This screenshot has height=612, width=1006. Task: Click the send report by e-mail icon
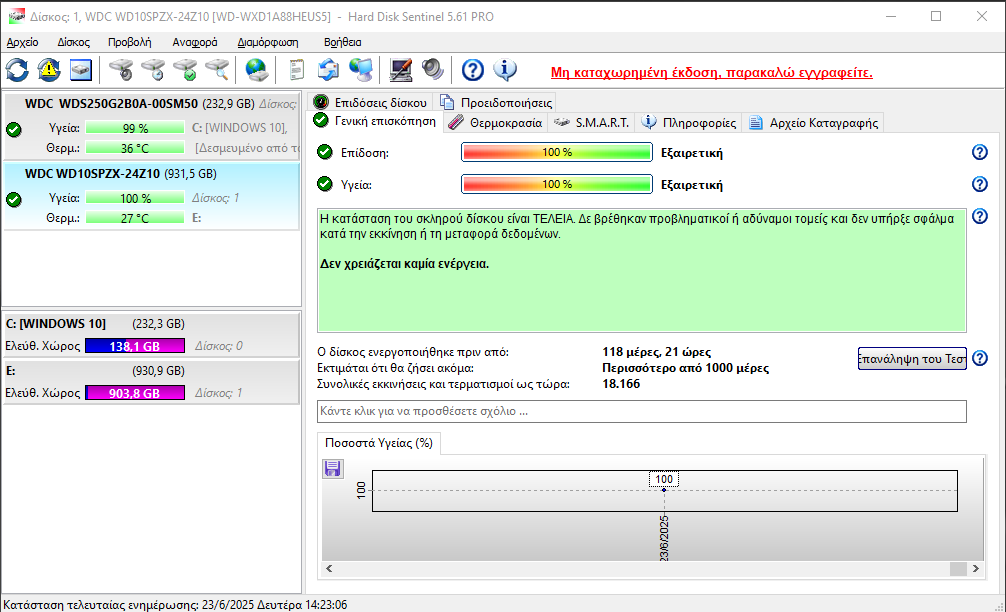(x=328, y=69)
